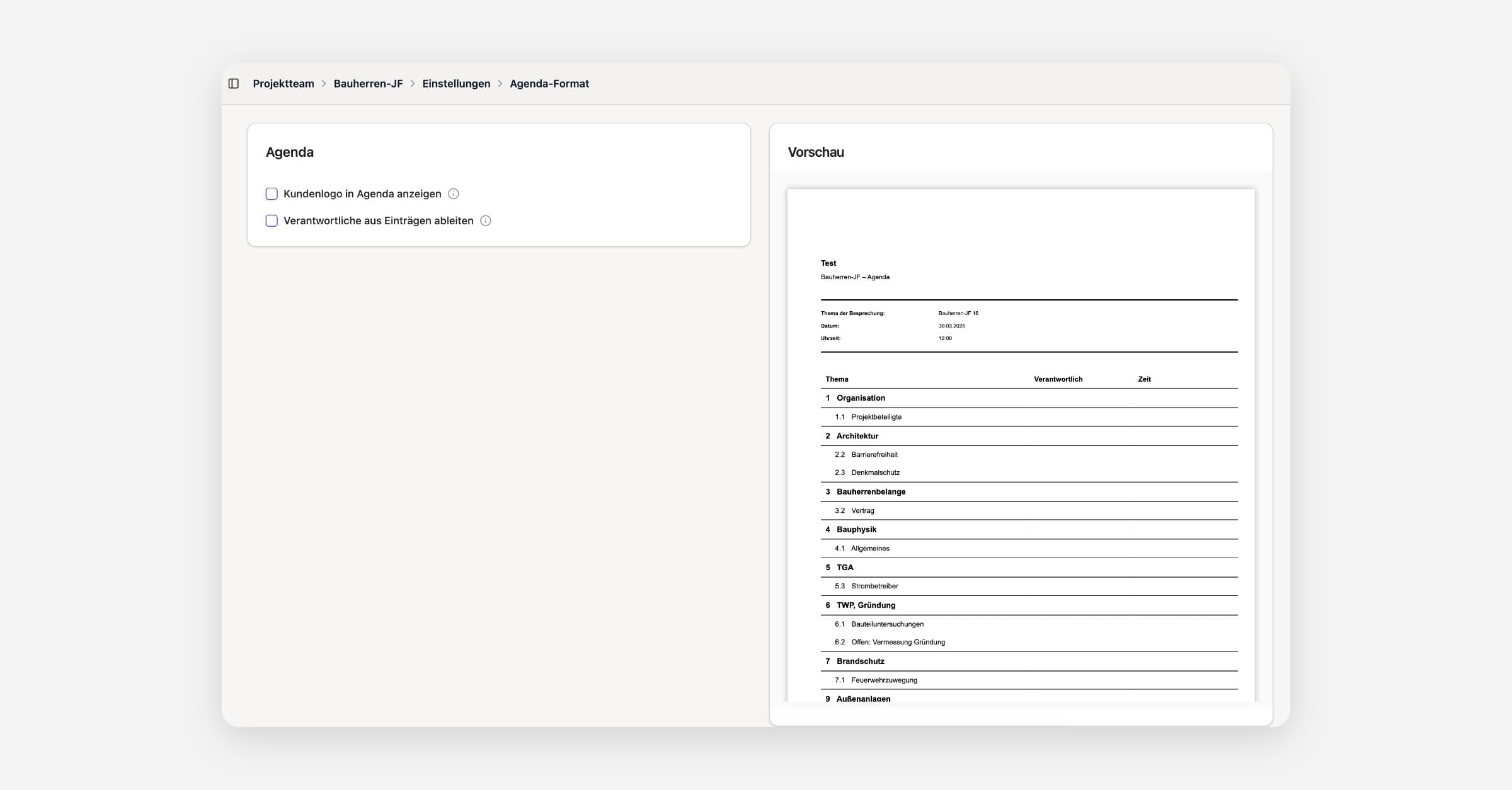This screenshot has width=1512, height=790.
Task: Click the chevron before Agenda-Format breadcrumb
Action: (x=500, y=84)
